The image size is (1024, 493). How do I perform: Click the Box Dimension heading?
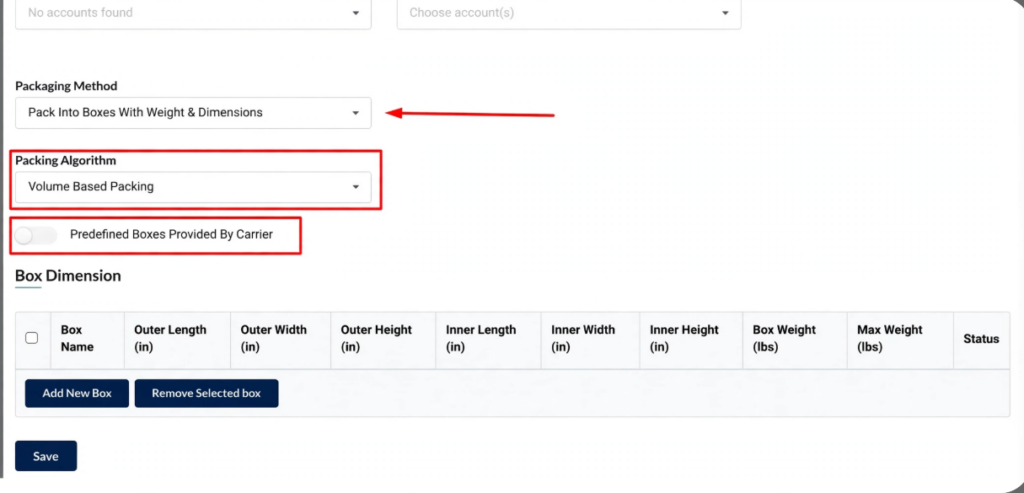(x=68, y=276)
